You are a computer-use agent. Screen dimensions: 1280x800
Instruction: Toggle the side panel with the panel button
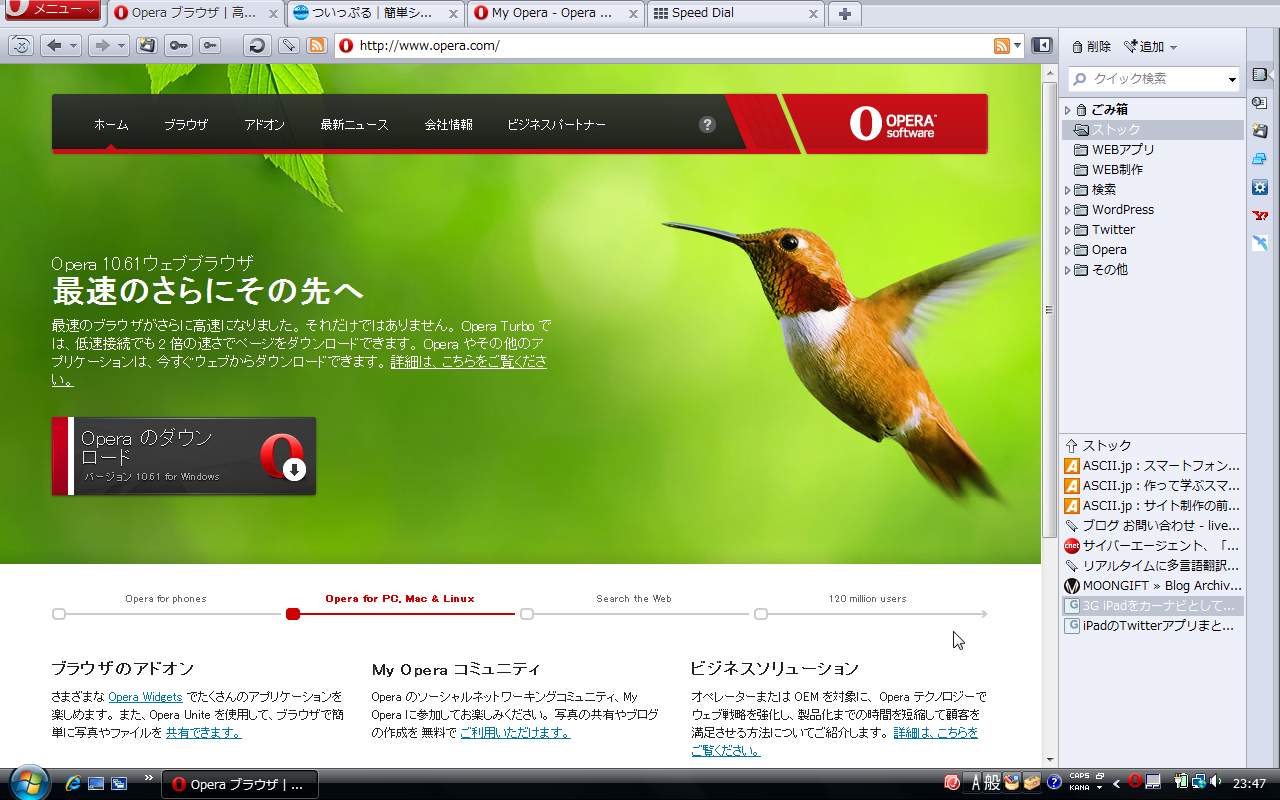coord(1042,45)
